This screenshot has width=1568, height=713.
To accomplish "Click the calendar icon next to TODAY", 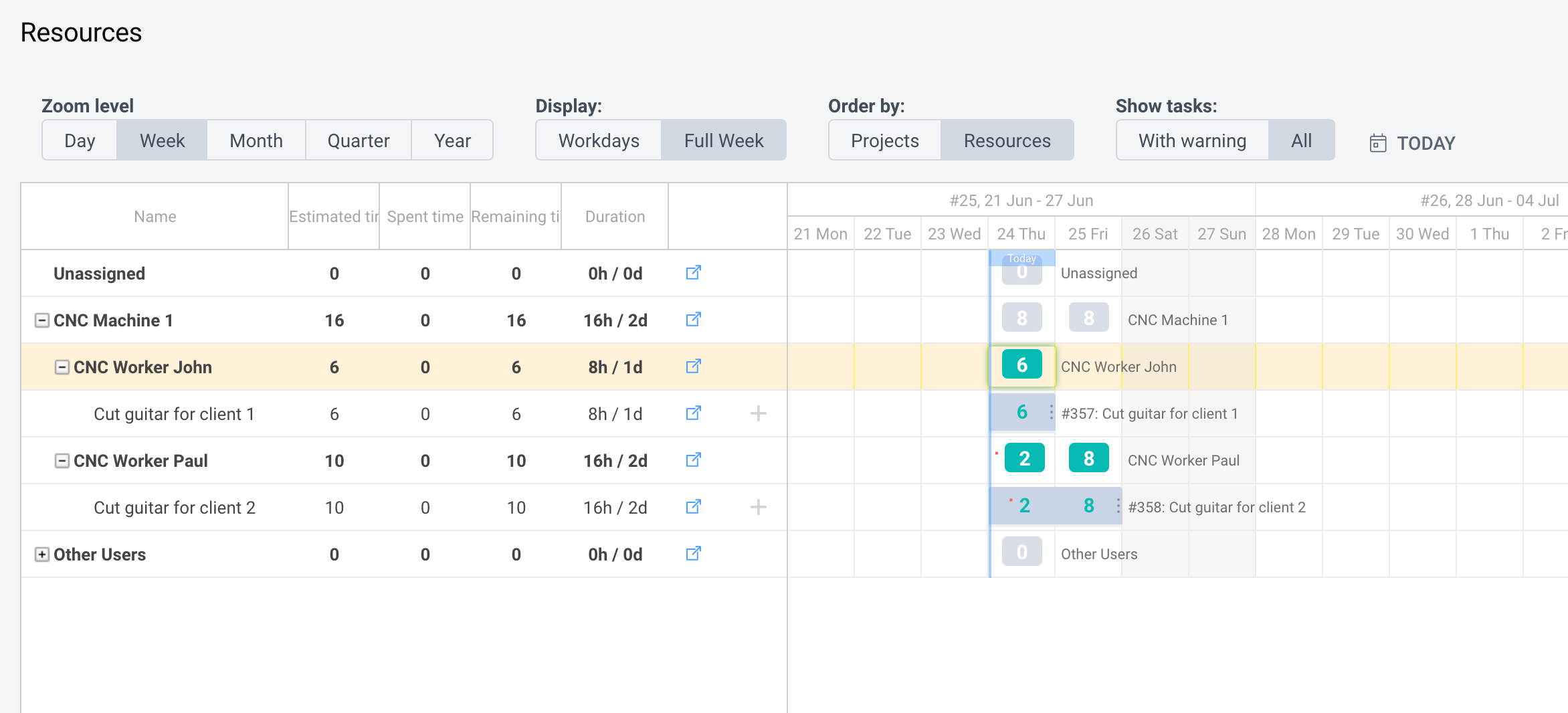I will (1378, 143).
